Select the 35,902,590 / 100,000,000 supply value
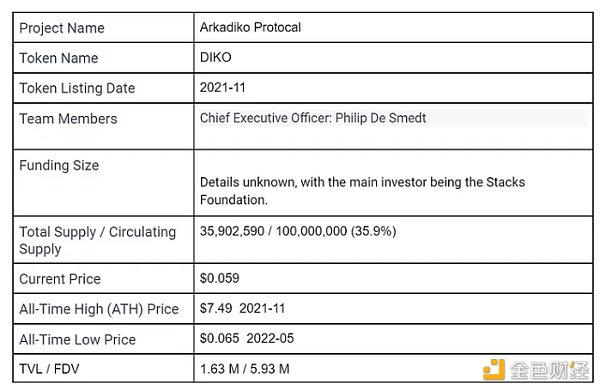The height and width of the screenshot is (391, 600). coord(298,231)
